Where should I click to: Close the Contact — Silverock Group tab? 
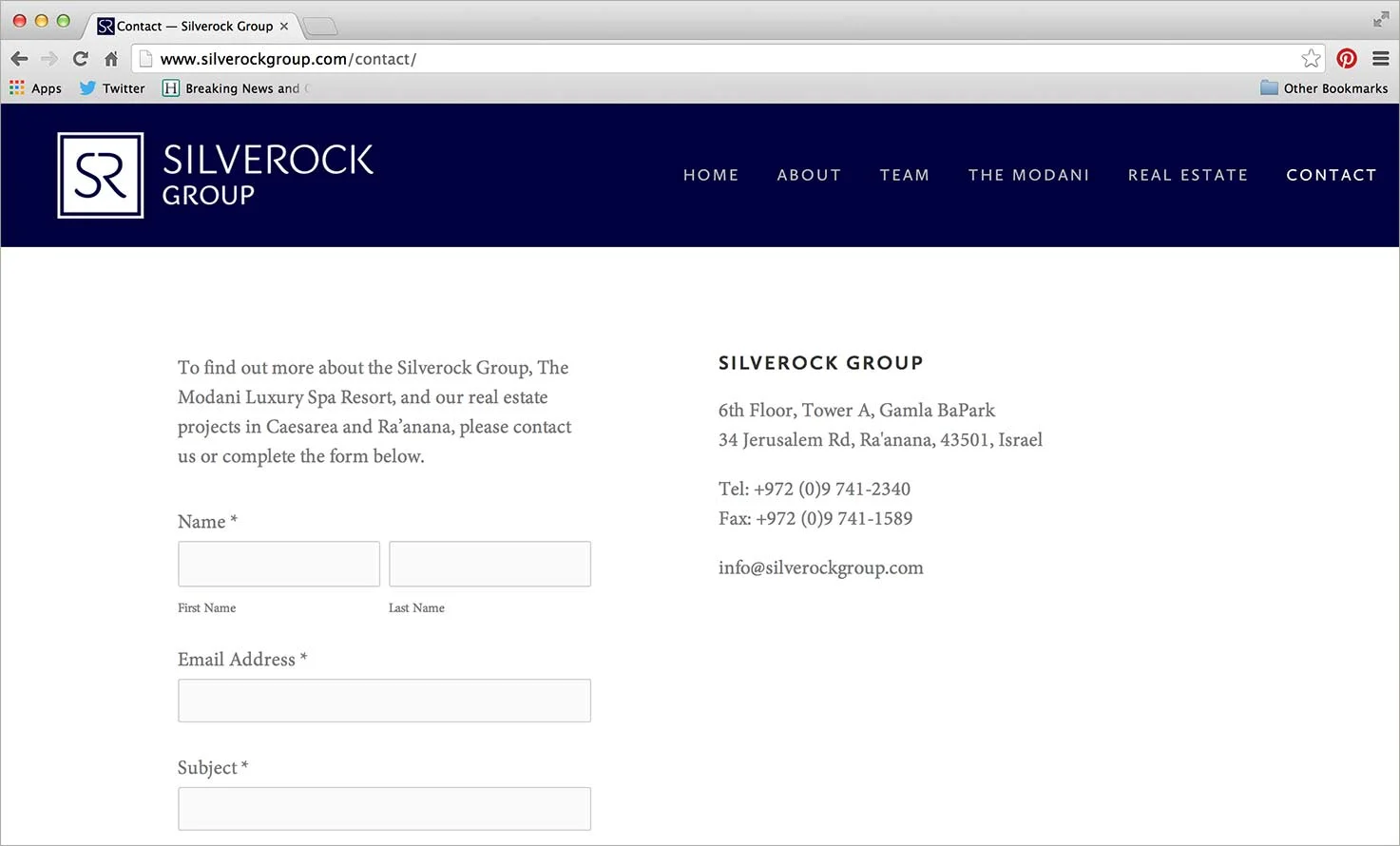pos(284,27)
